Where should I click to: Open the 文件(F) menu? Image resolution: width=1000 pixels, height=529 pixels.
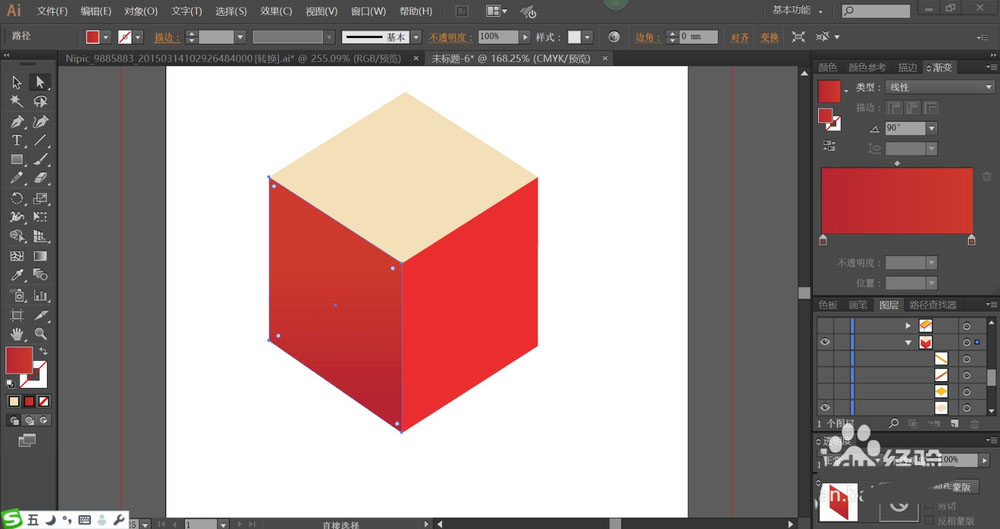coord(52,11)
